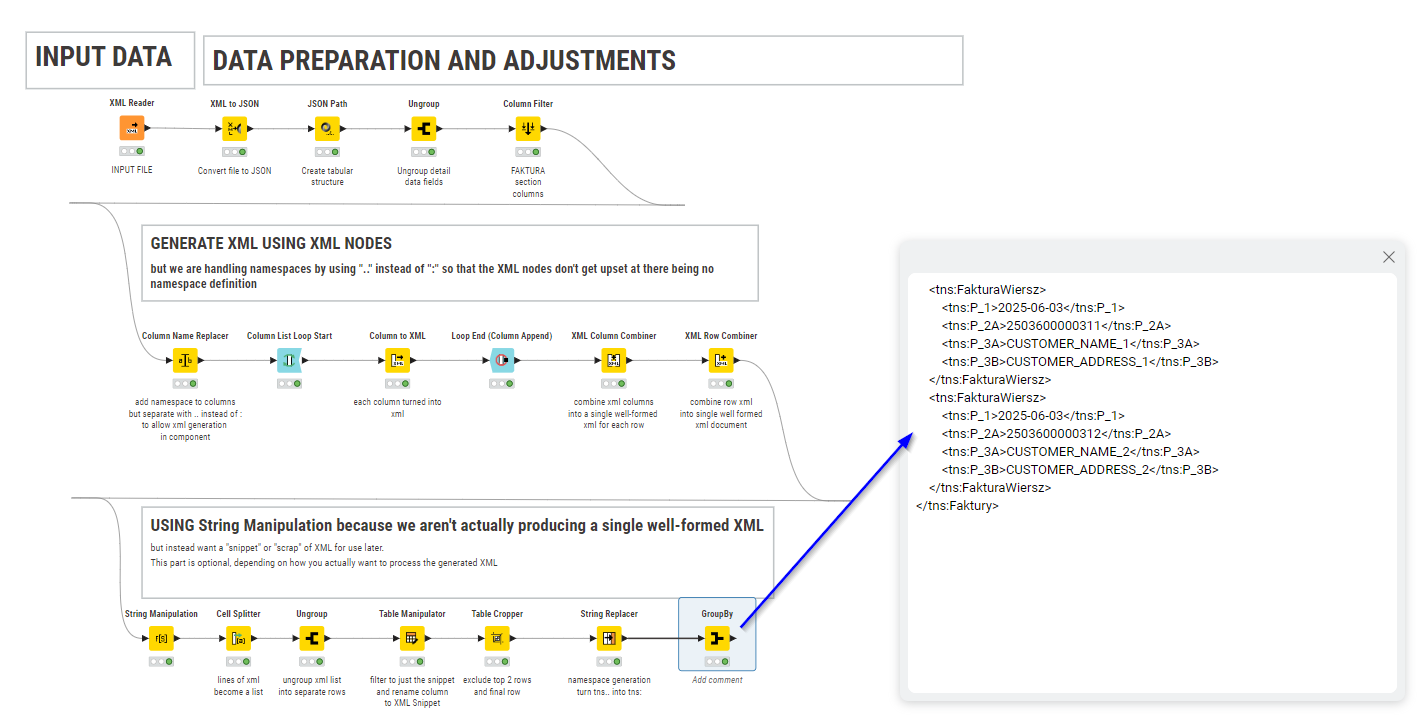1427x718 pixels.
Task: Close the XML output preview panel
Action: pyautogui.click(x=1388, y=257)
